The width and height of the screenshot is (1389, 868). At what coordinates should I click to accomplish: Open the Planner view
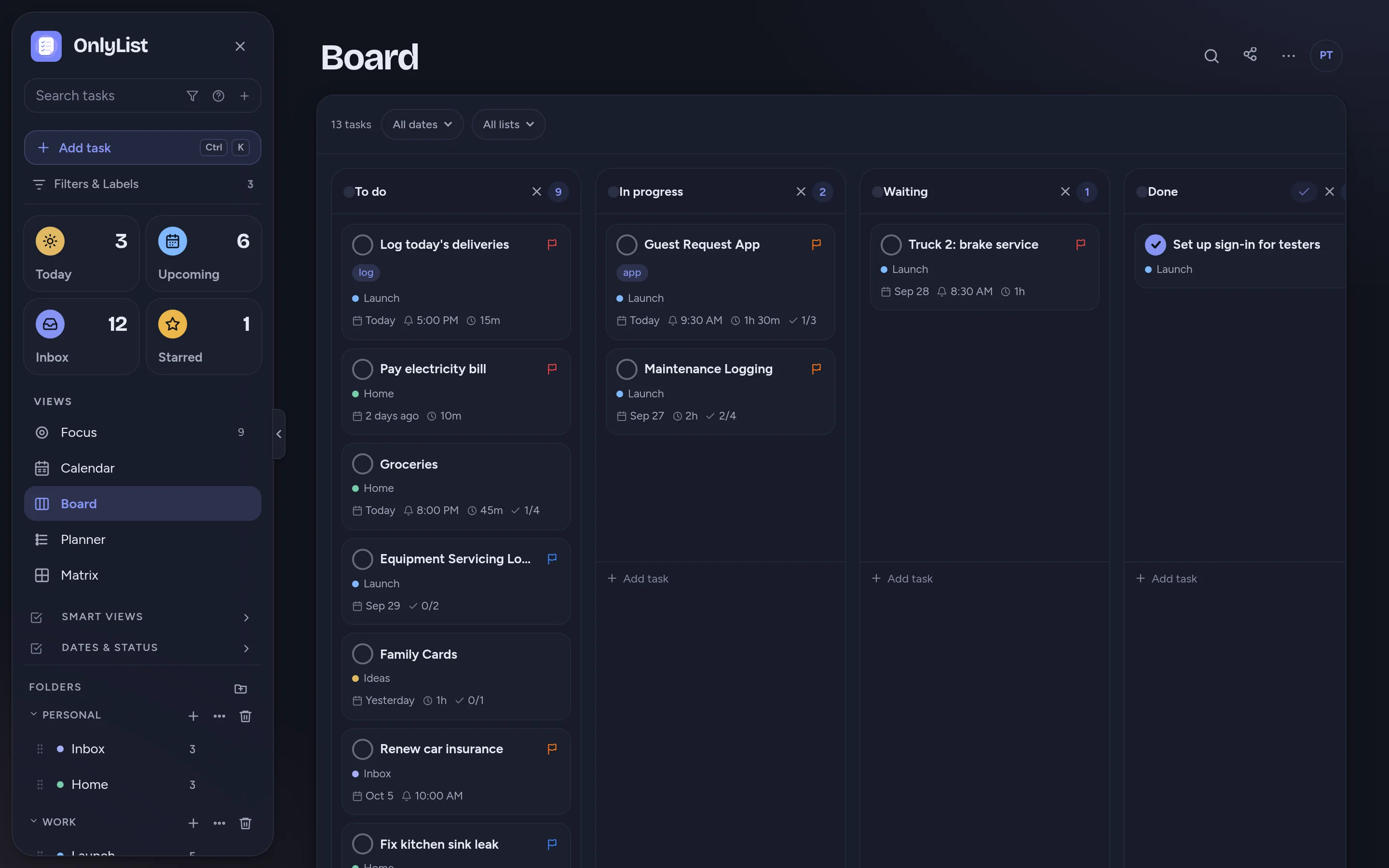tap(142, 540)
